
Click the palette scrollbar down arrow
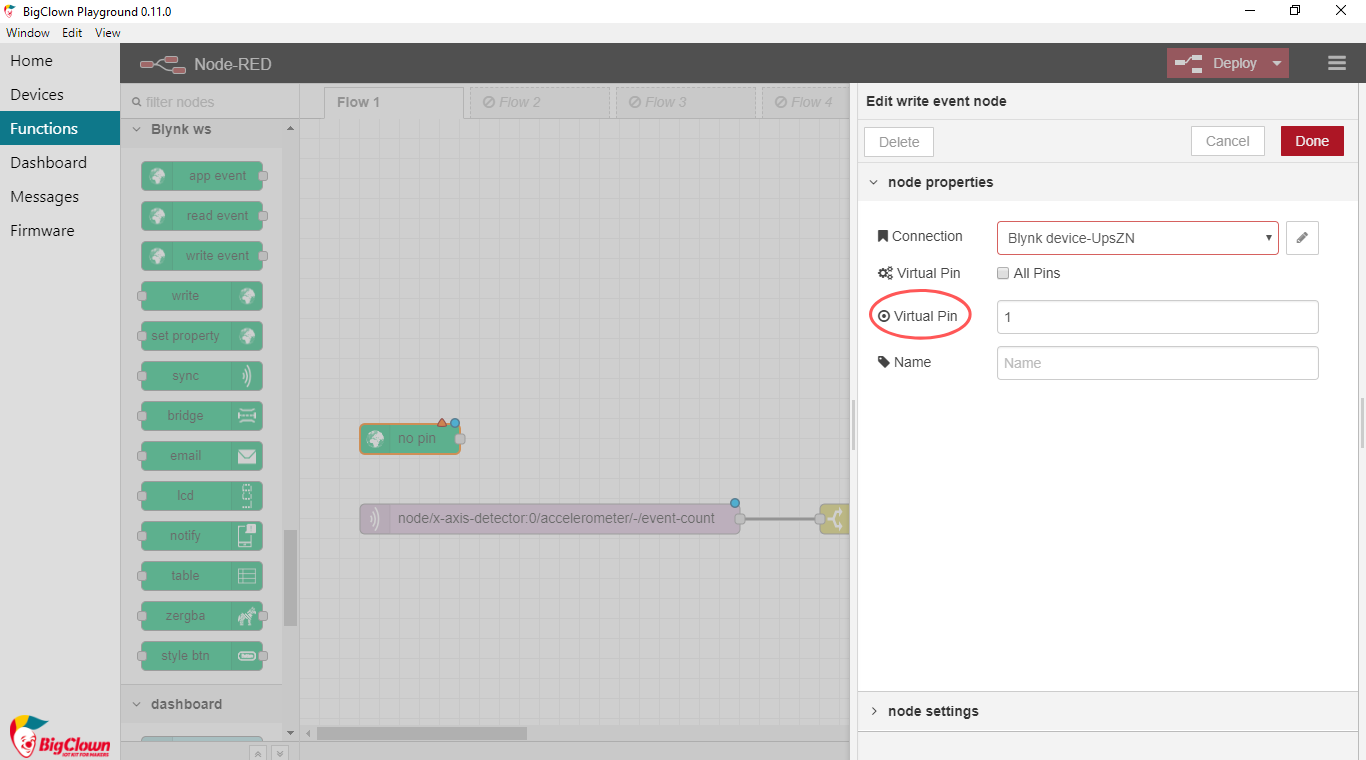click(x=290, y=733)
